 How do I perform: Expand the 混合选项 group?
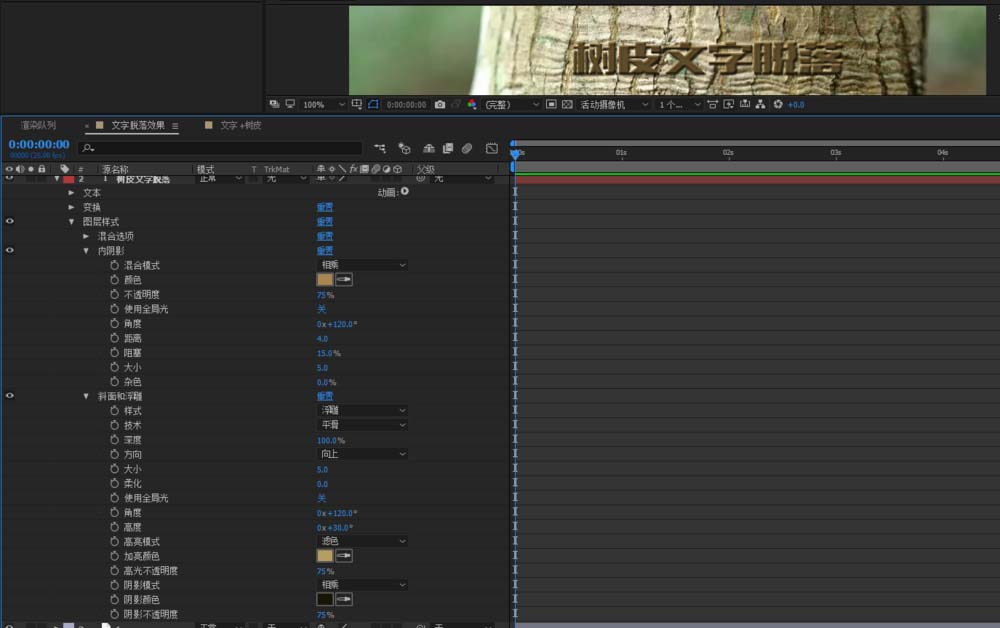click(85, 237)
